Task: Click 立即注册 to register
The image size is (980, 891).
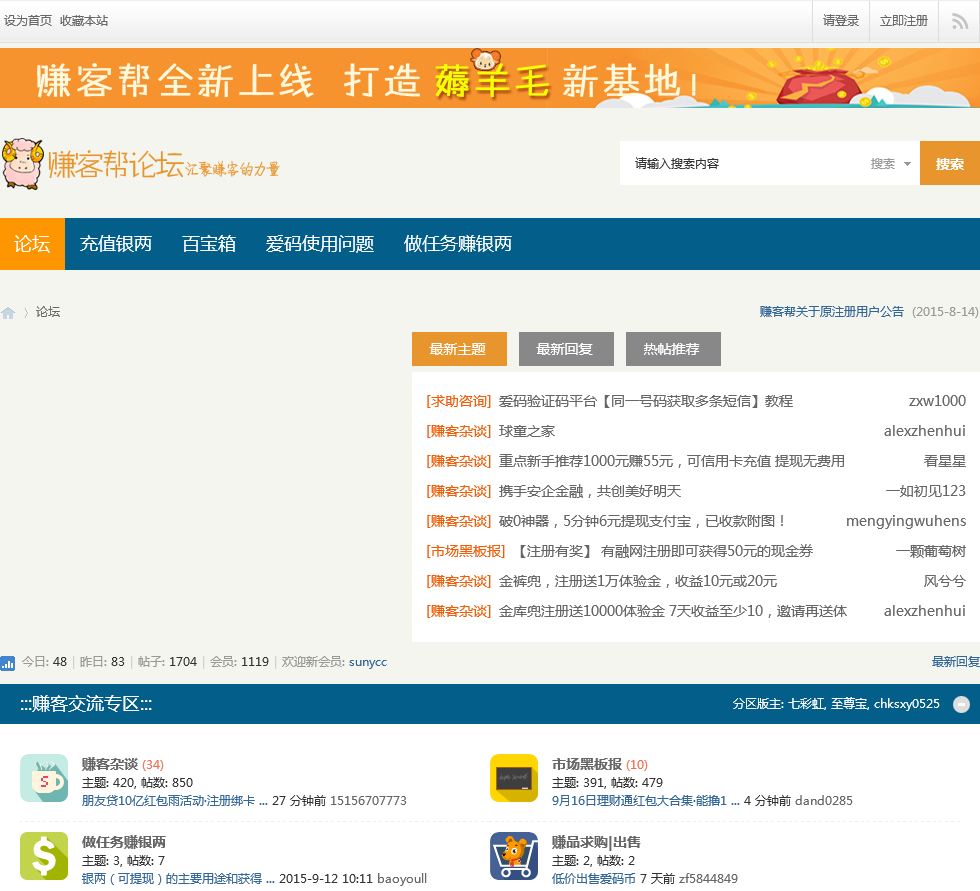Action: tap(904, 21)
